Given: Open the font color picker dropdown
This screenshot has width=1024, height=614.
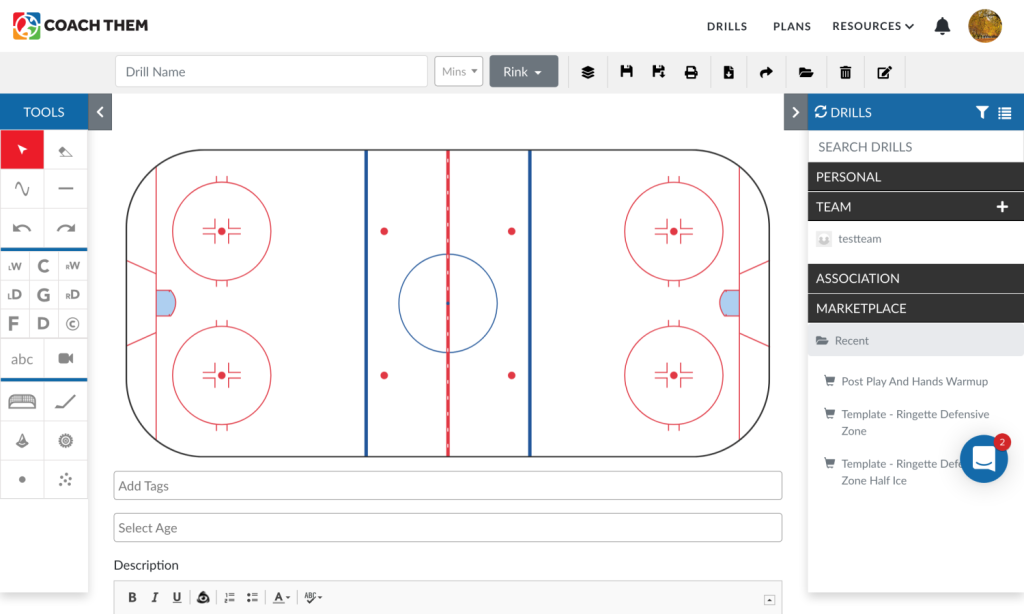Looking at the screenshot, I should 282,598.
